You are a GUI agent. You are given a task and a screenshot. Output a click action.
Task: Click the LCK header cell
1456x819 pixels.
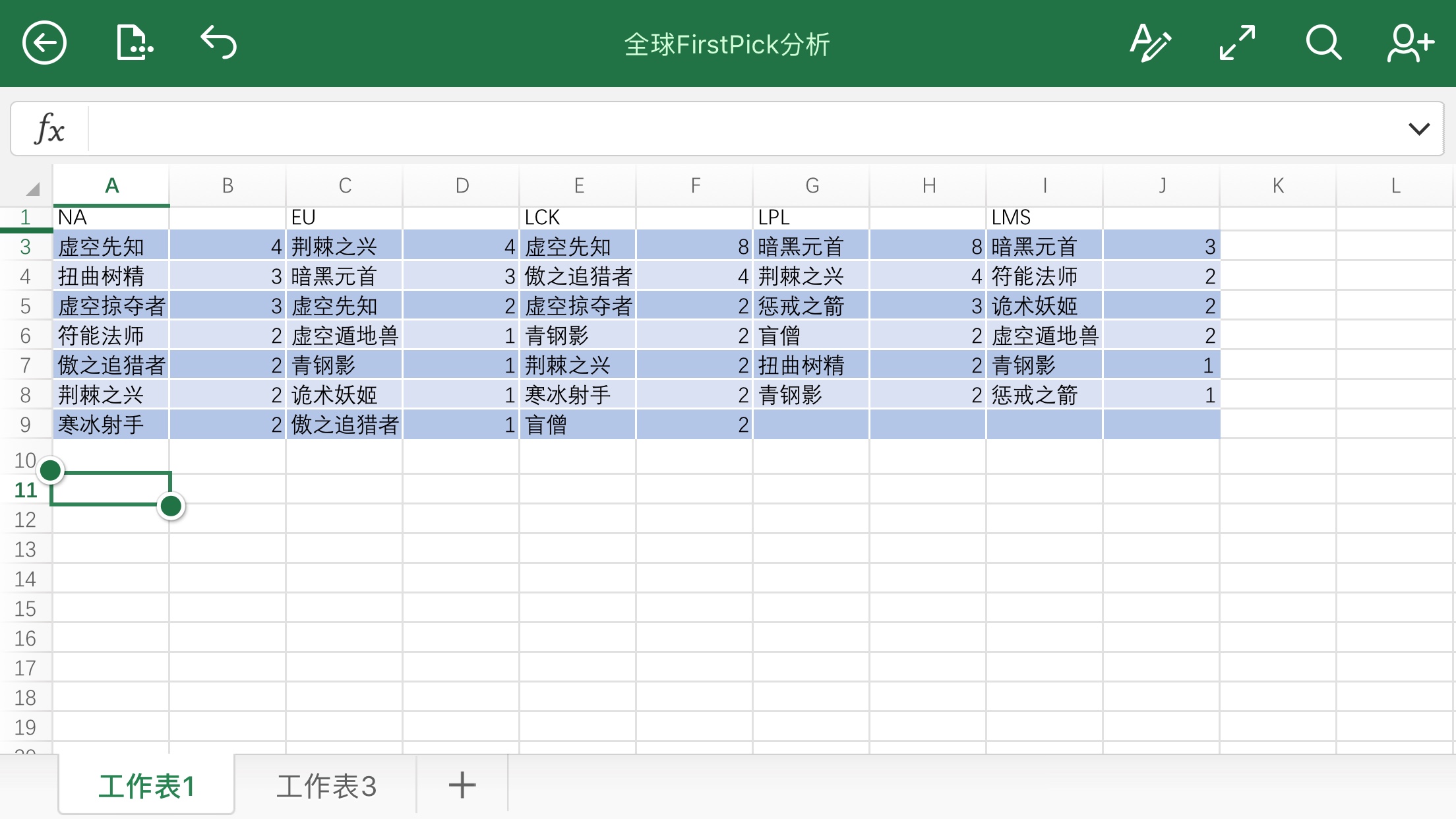coord(578,218)
